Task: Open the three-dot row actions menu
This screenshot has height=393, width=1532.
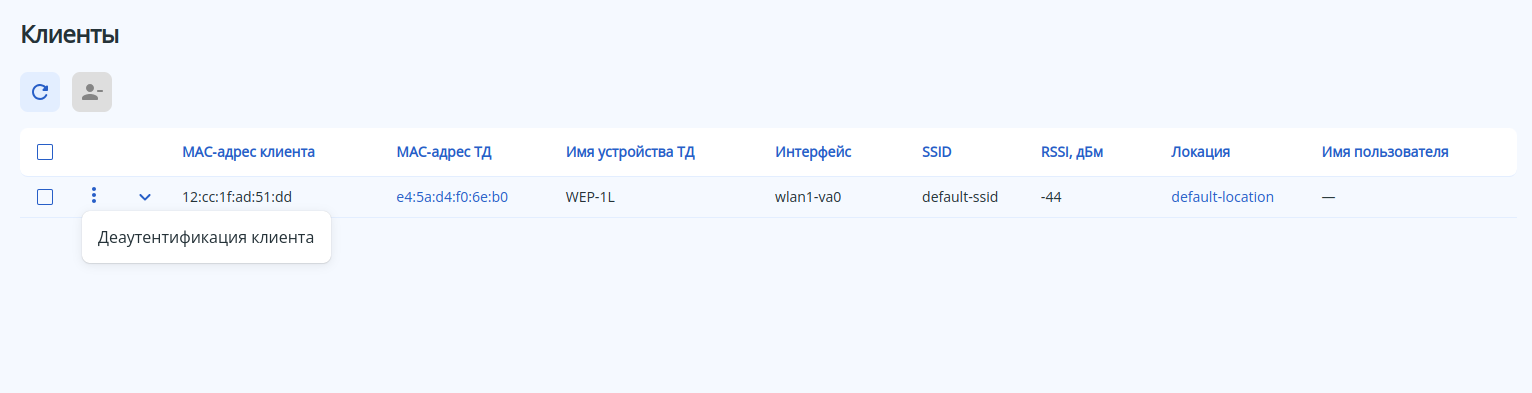Action: pyautogui.click(x=94, y=196)
